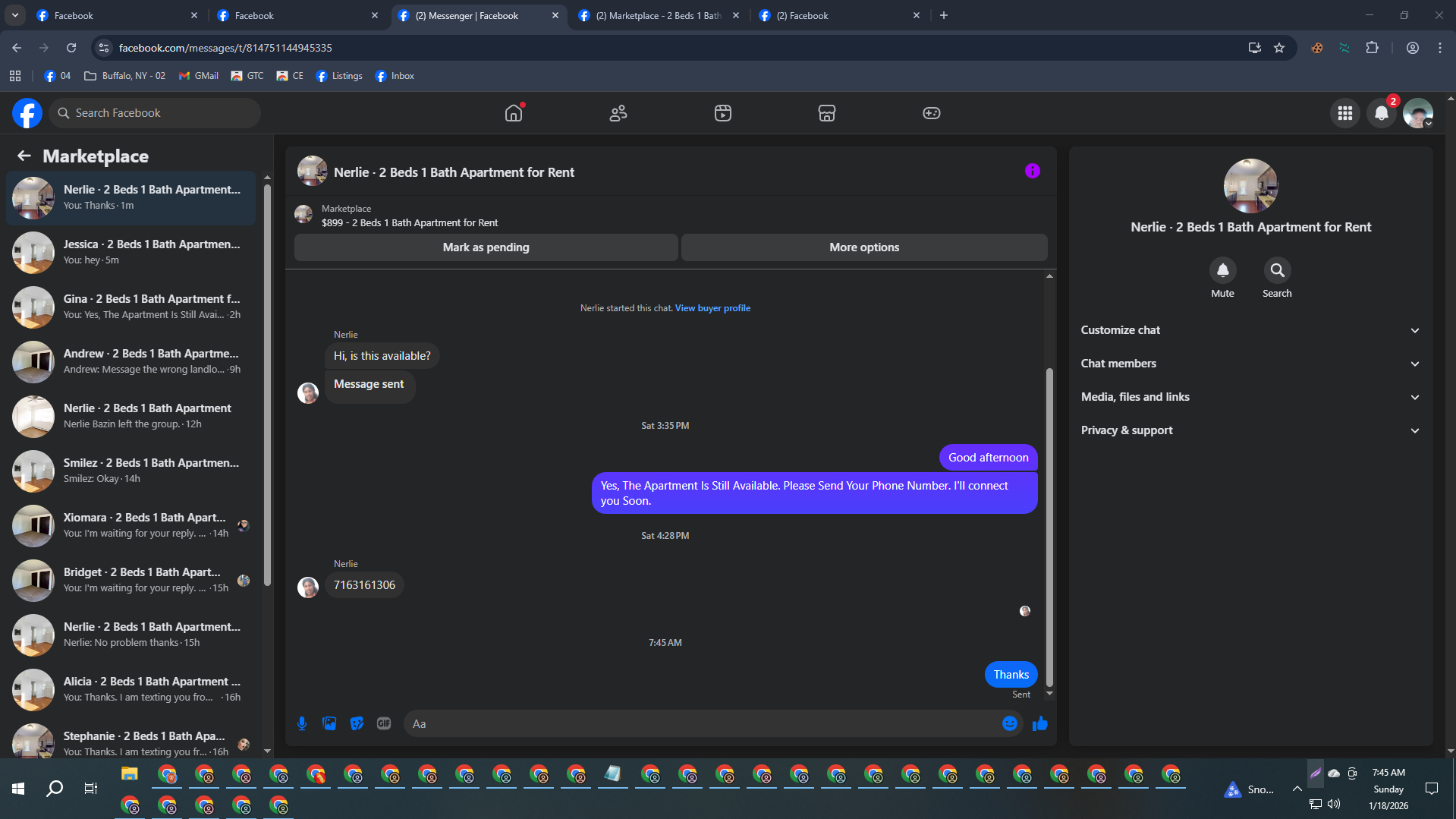
Task: Send a thumbs up like
Action: (1039, 723)
